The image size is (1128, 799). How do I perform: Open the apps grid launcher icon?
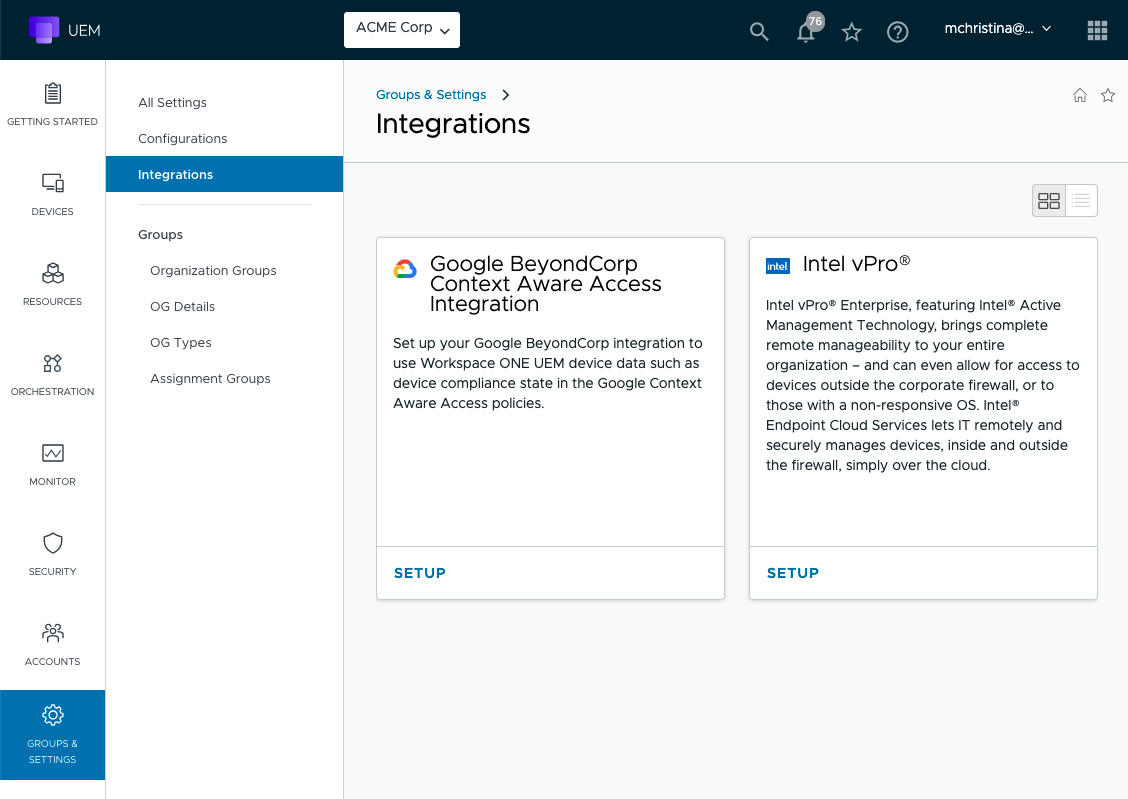pos(1097,30)
